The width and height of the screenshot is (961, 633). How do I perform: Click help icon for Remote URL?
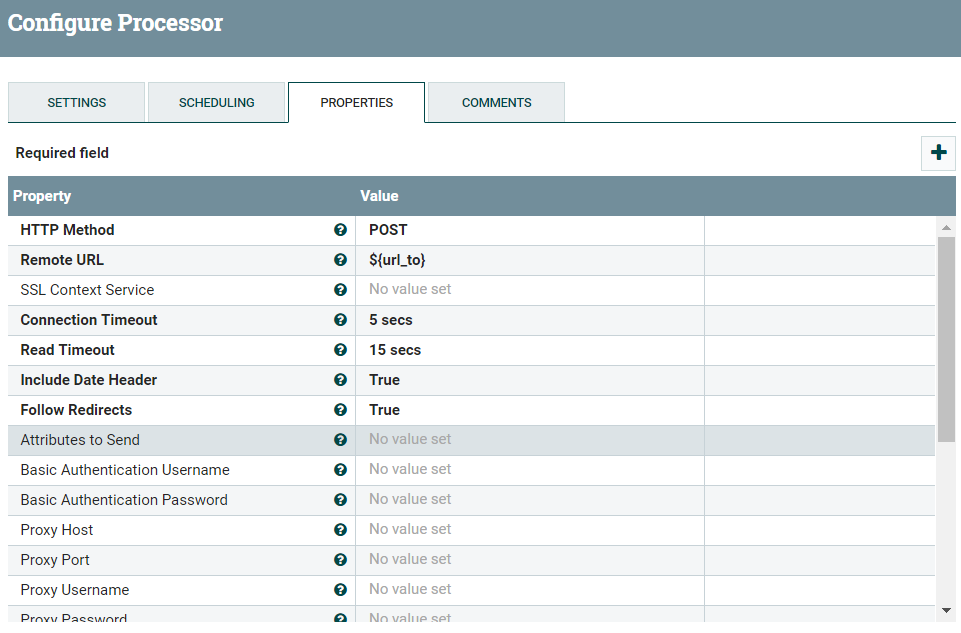click(x=340, y=260)
